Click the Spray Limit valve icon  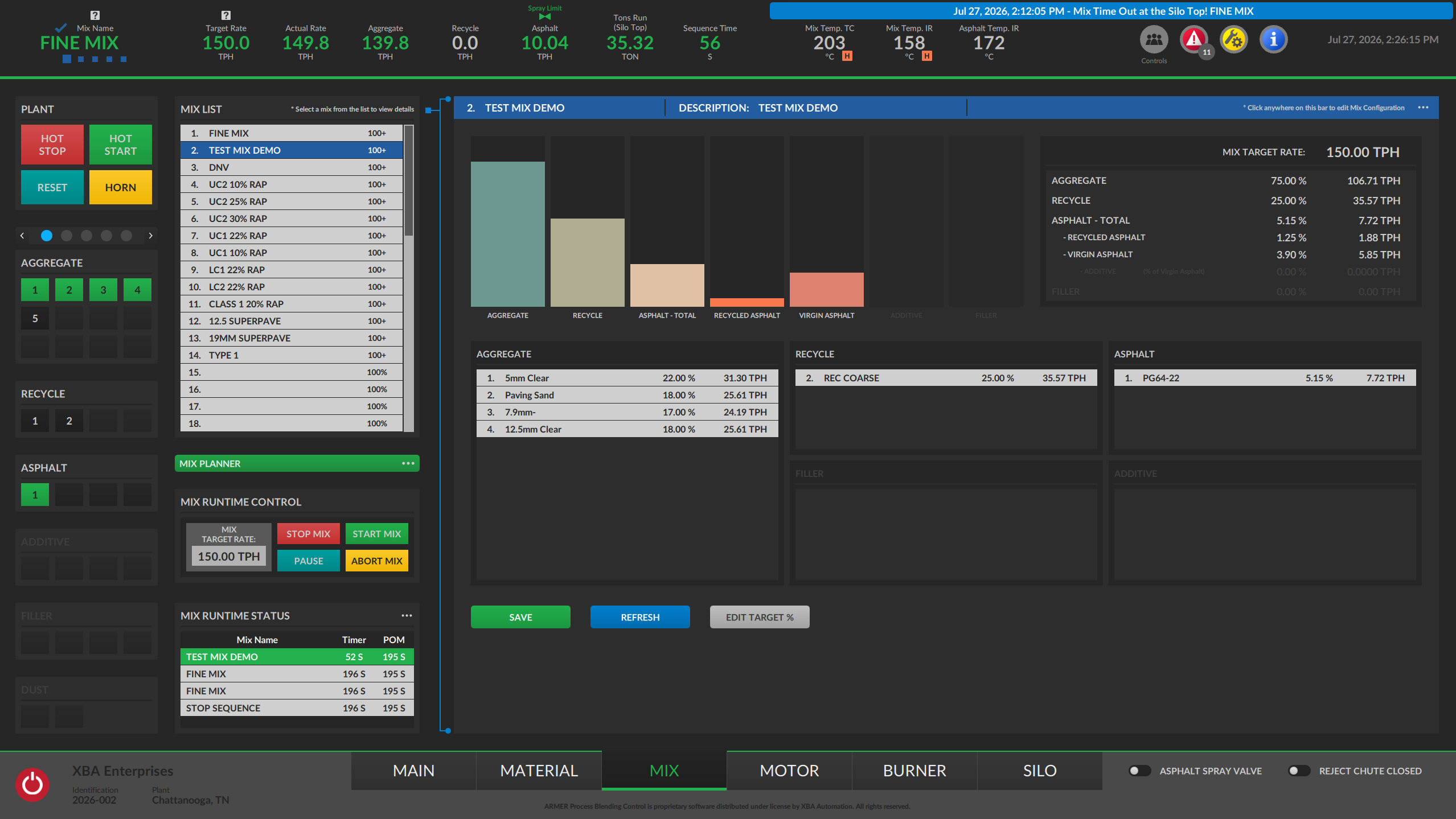(545, 17)
